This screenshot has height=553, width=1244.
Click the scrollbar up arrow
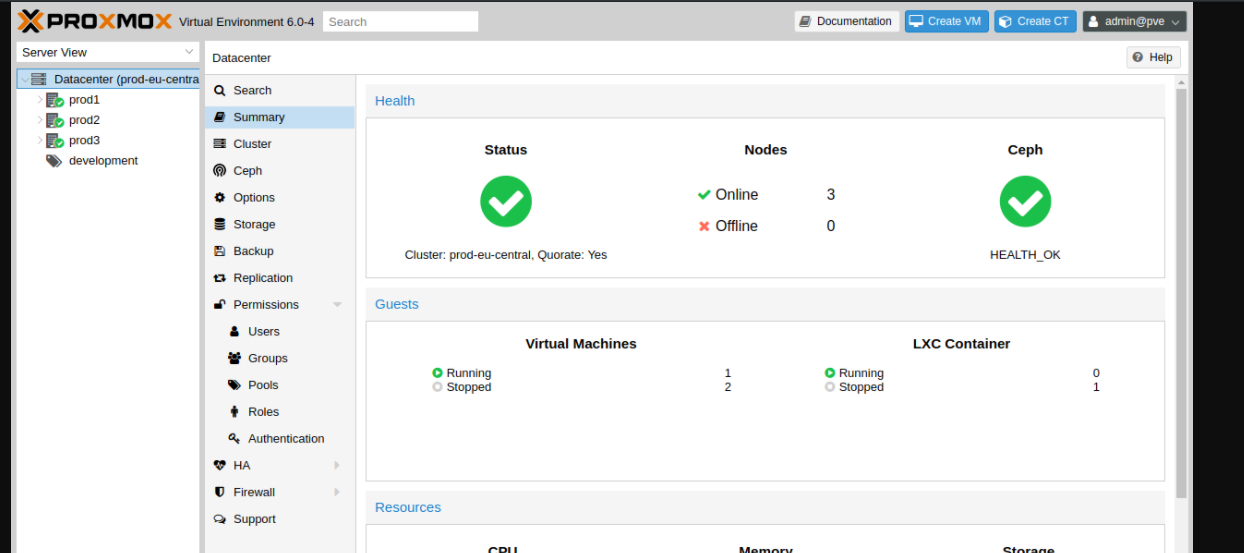pyautogui.click(x=1181, y=82)
